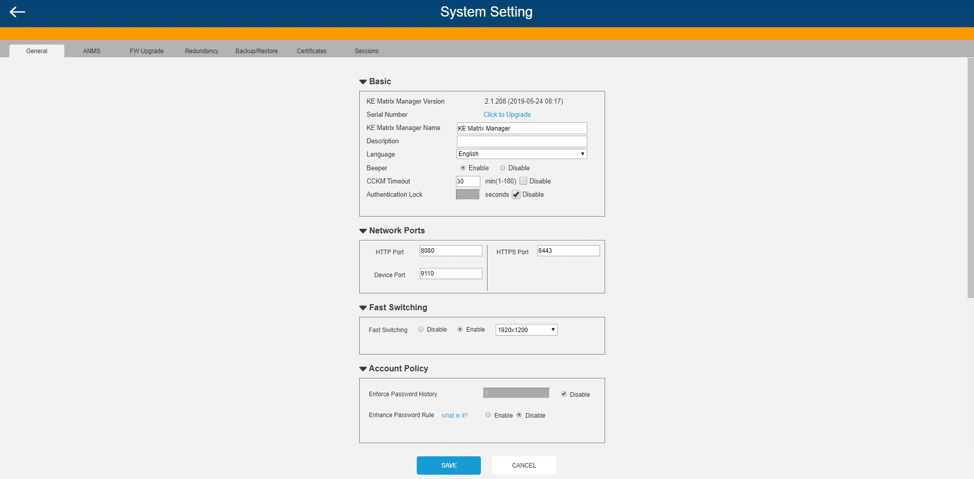Edit the HTTP Port field
This screenshot has width=974, height=479.
[x=451, y=250]
